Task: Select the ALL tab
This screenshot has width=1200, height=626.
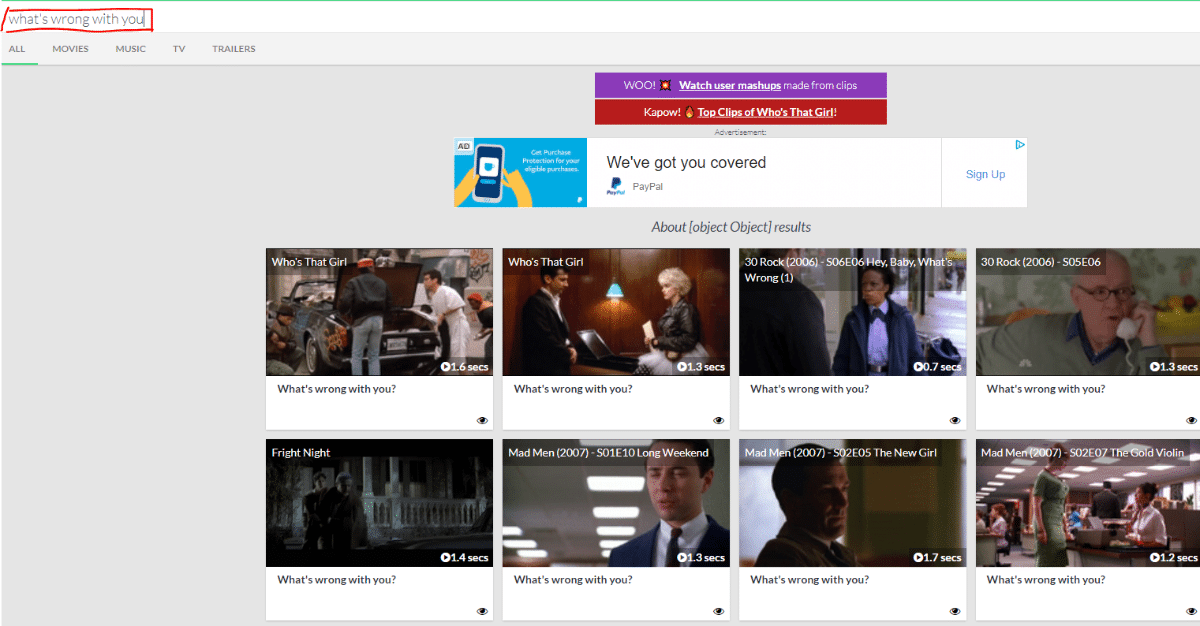Action: [18, 49]
